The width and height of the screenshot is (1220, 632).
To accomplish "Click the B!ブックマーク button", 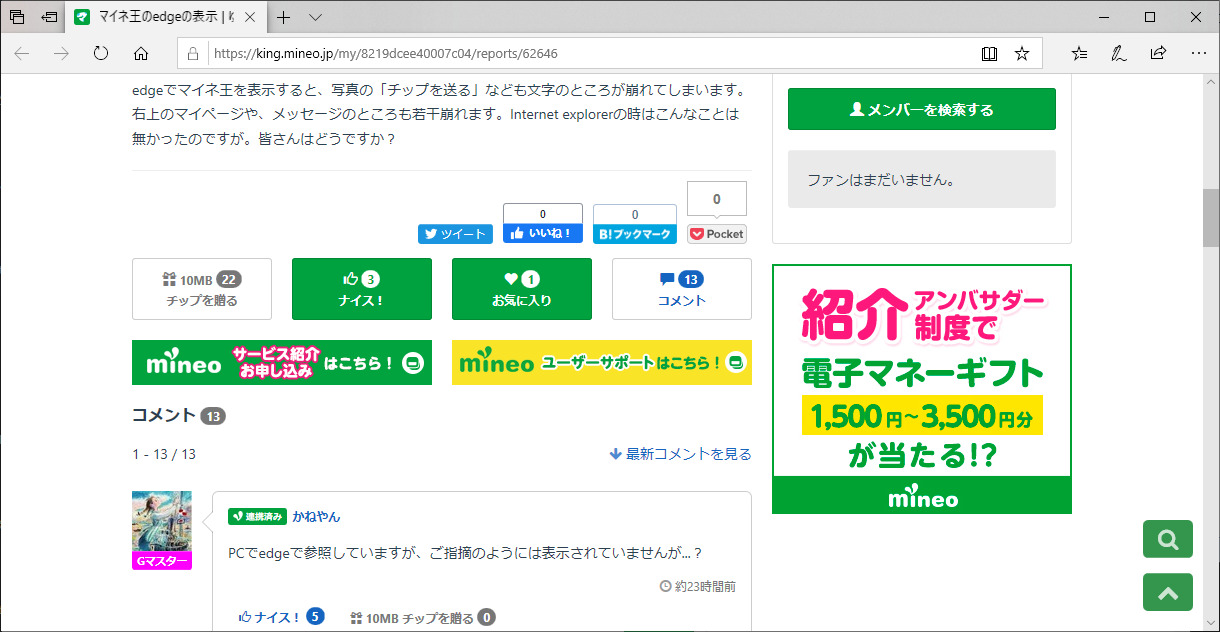I will tap(635, 233).
